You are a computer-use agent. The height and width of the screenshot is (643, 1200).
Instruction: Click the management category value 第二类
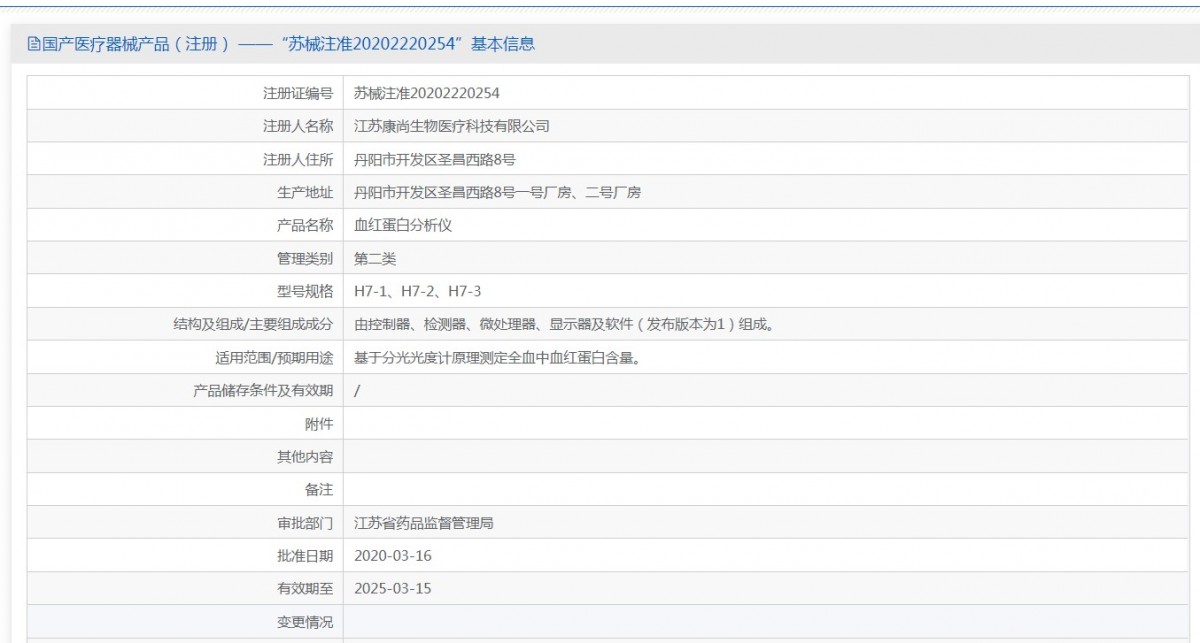coord(375,258)
